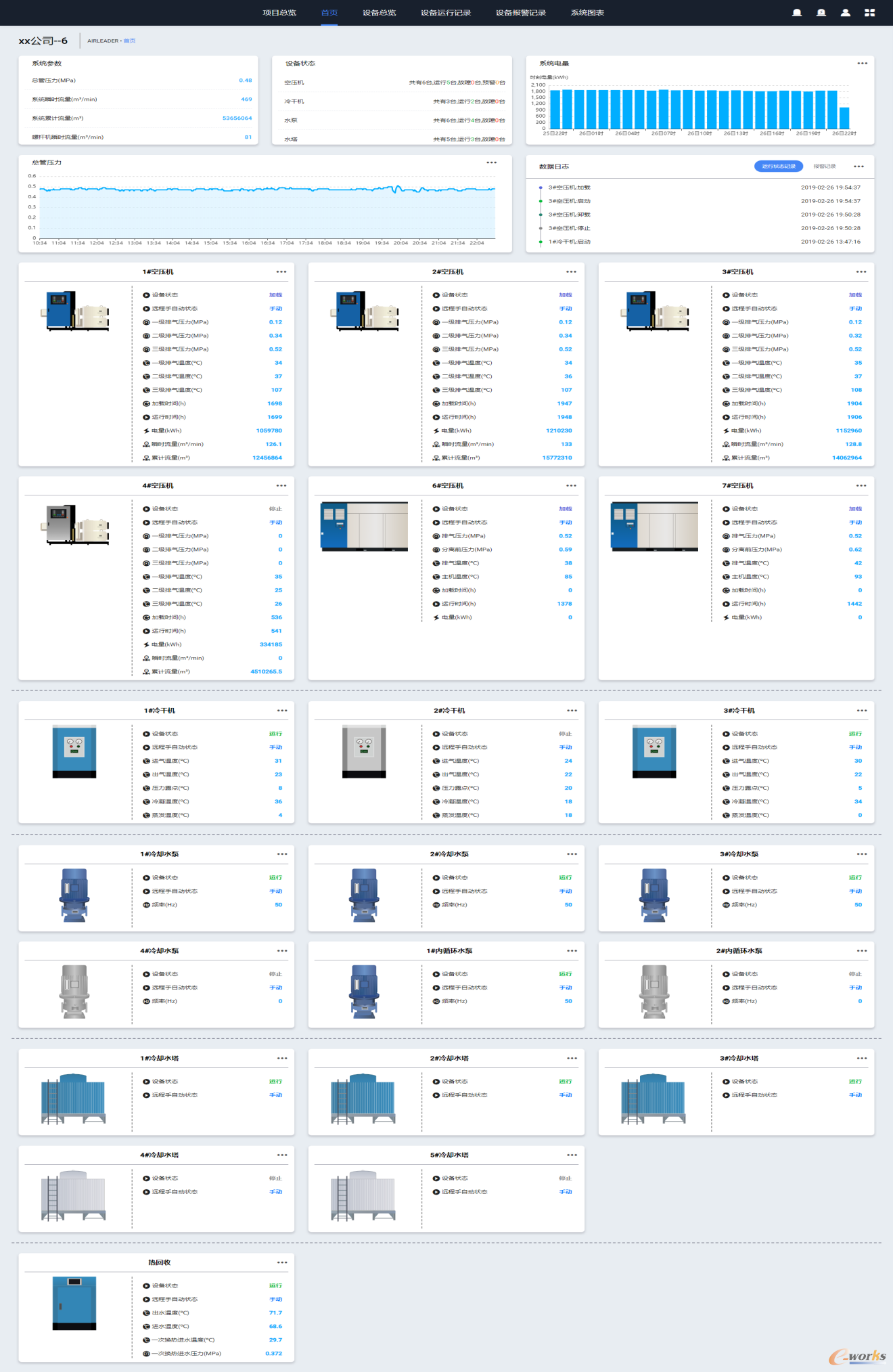Open the alarm light icon in the top bar

tap(821, 13)
